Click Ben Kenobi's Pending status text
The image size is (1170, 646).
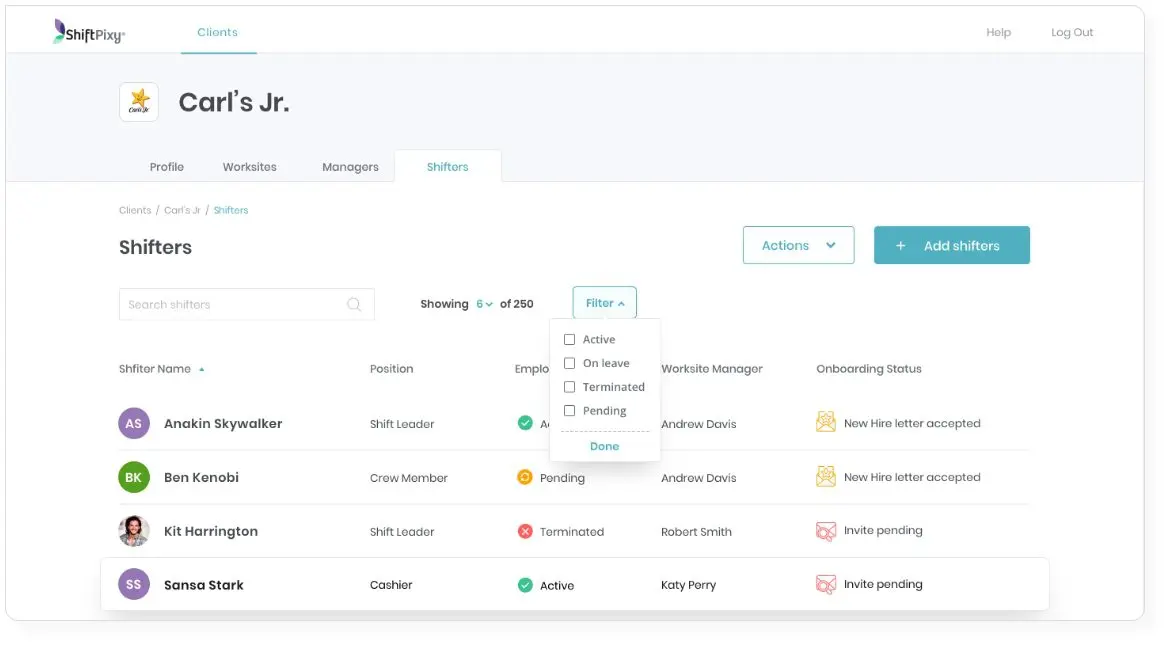point(562,478)
